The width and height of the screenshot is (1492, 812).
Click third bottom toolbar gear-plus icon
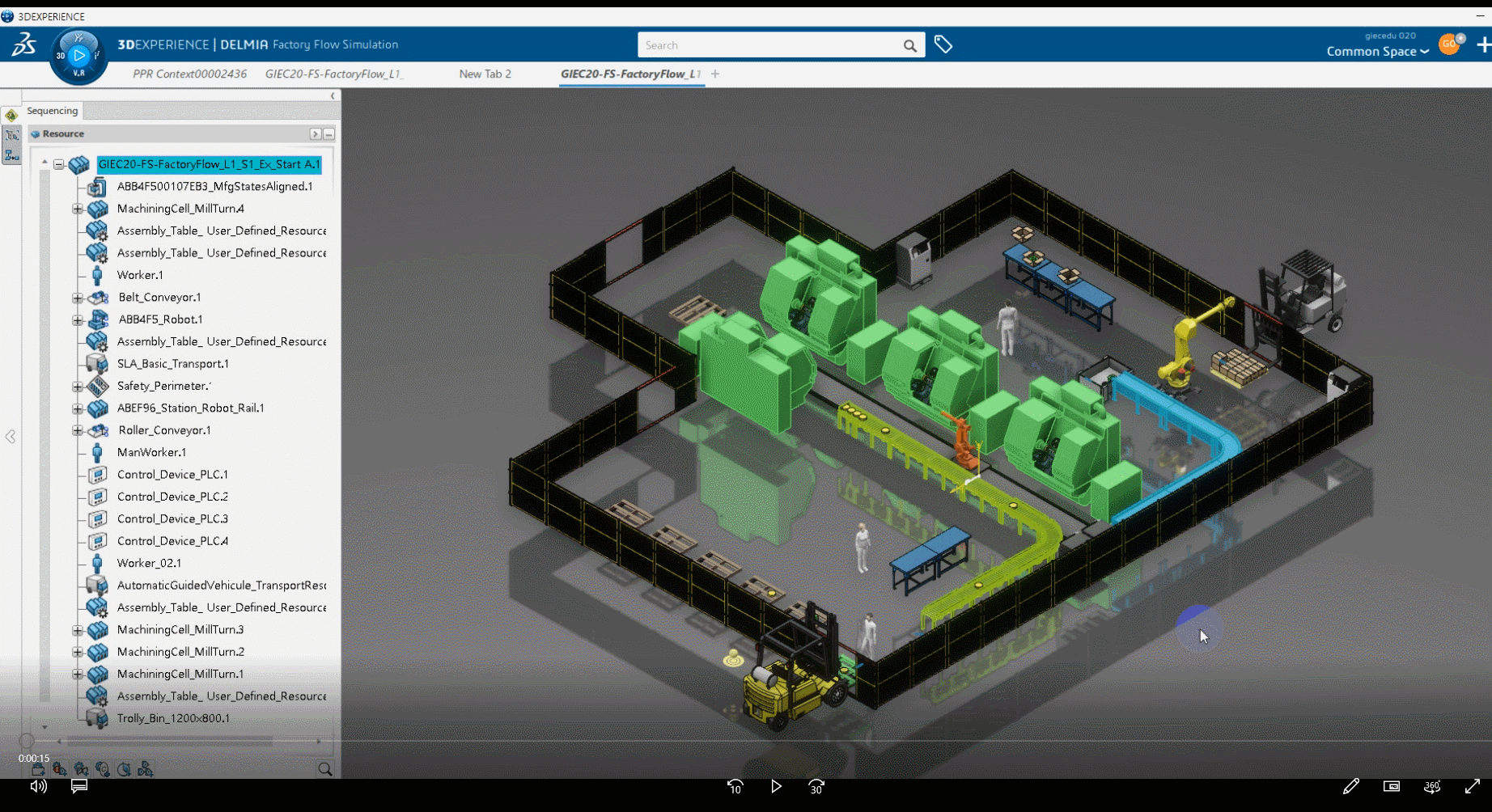(81, 769)
